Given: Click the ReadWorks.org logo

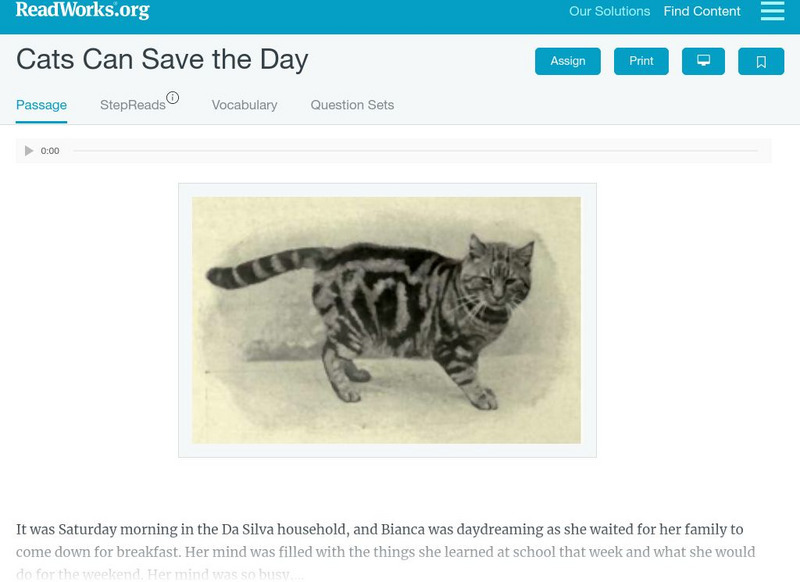Looking at the screenshot, I should [x=82, y=11].
